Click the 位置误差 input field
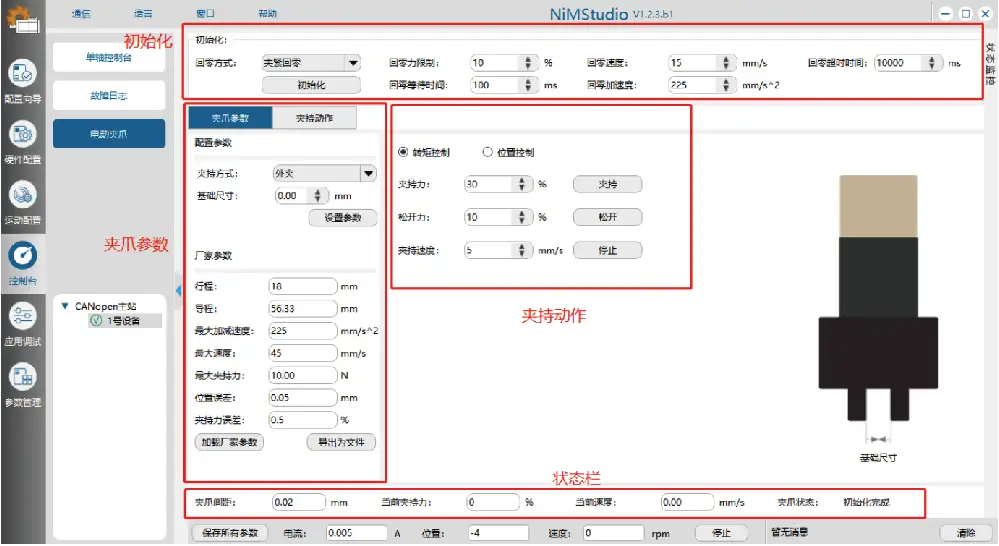Screen dimensions: 999x546 (303, 398)
